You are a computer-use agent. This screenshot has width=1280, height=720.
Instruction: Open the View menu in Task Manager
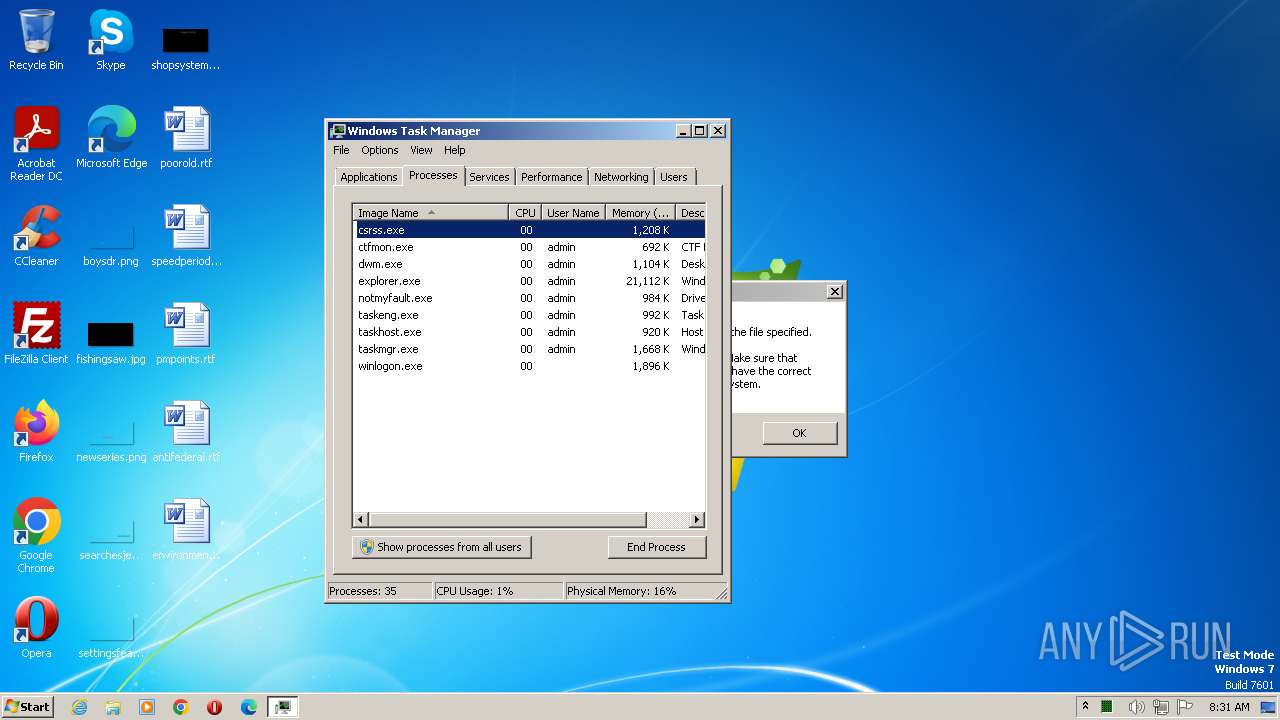click(421, 150)
